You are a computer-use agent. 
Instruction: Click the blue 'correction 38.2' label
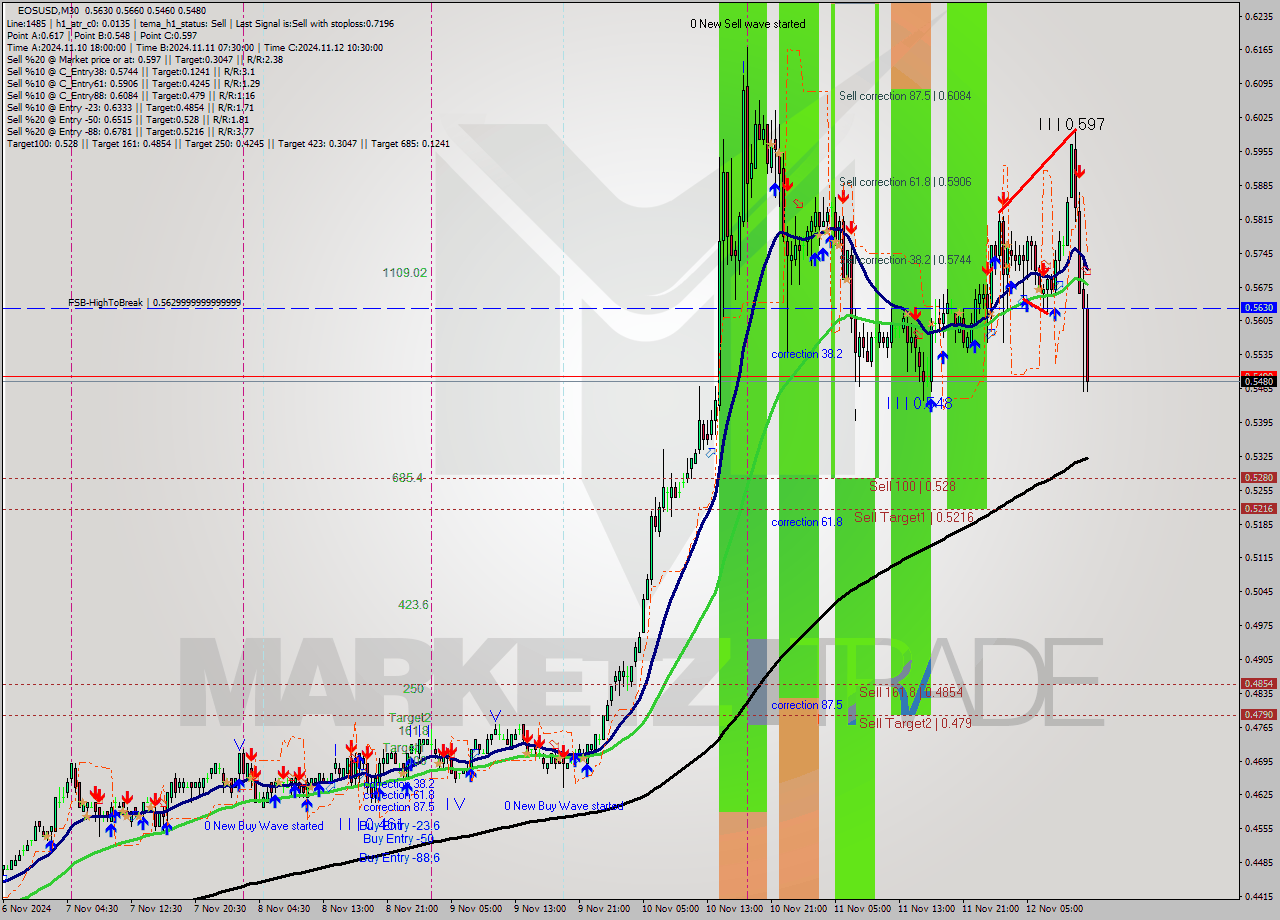pos(806,354)
